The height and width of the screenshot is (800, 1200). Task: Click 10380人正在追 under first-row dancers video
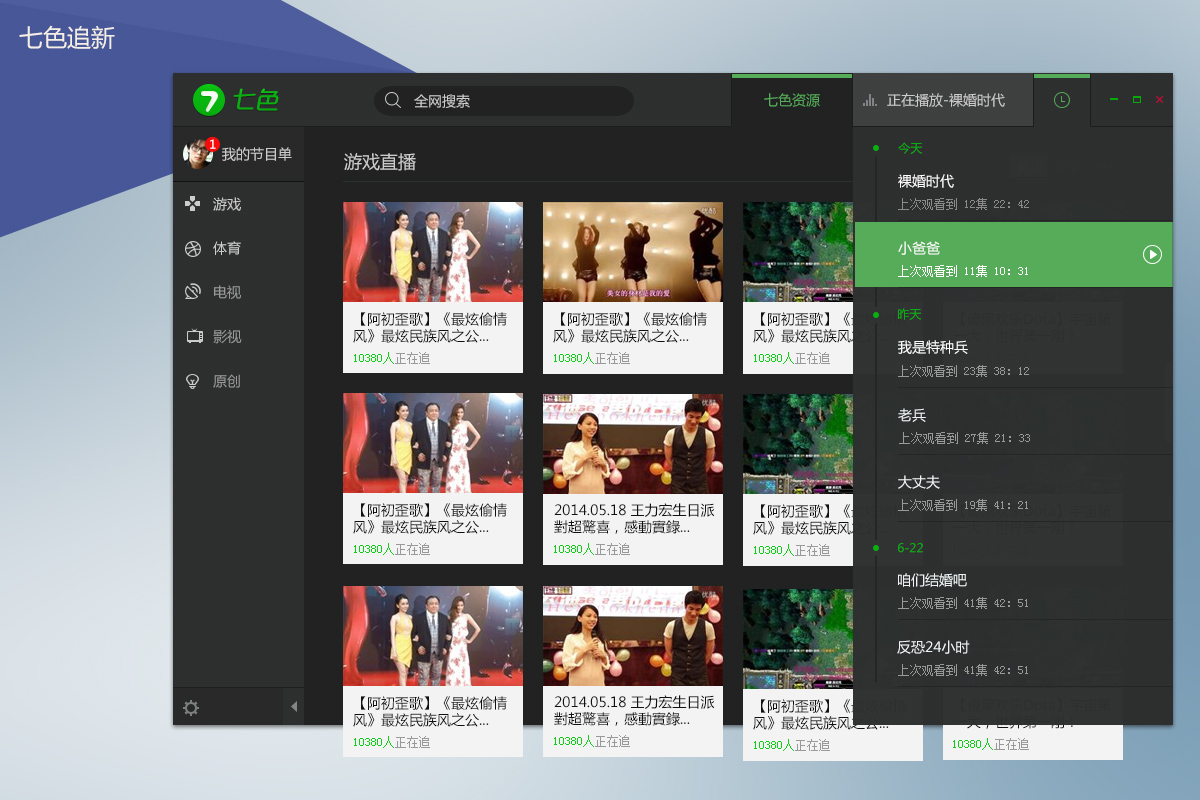[x=592, y=358]
